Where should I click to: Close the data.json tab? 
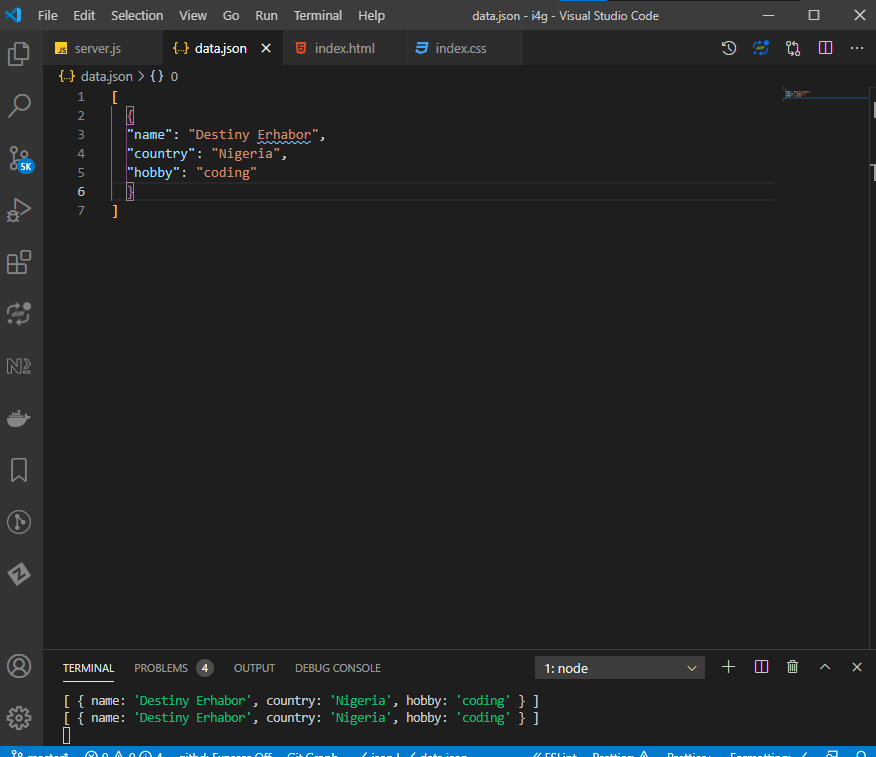coord(266,49)
